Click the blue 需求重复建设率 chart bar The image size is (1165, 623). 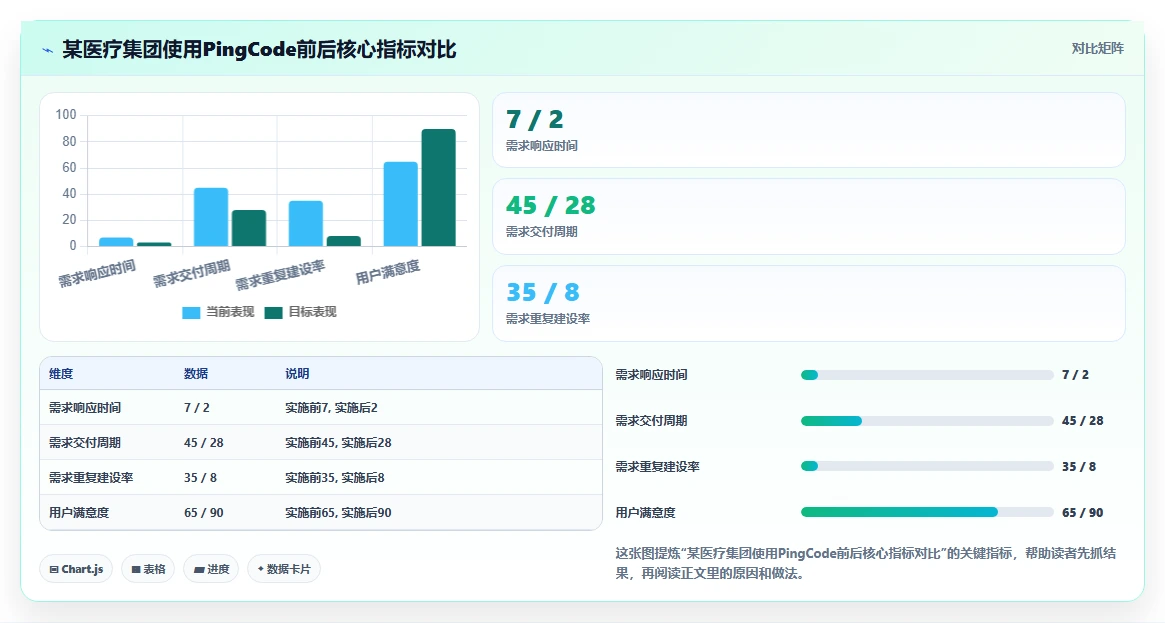(305, 224)
